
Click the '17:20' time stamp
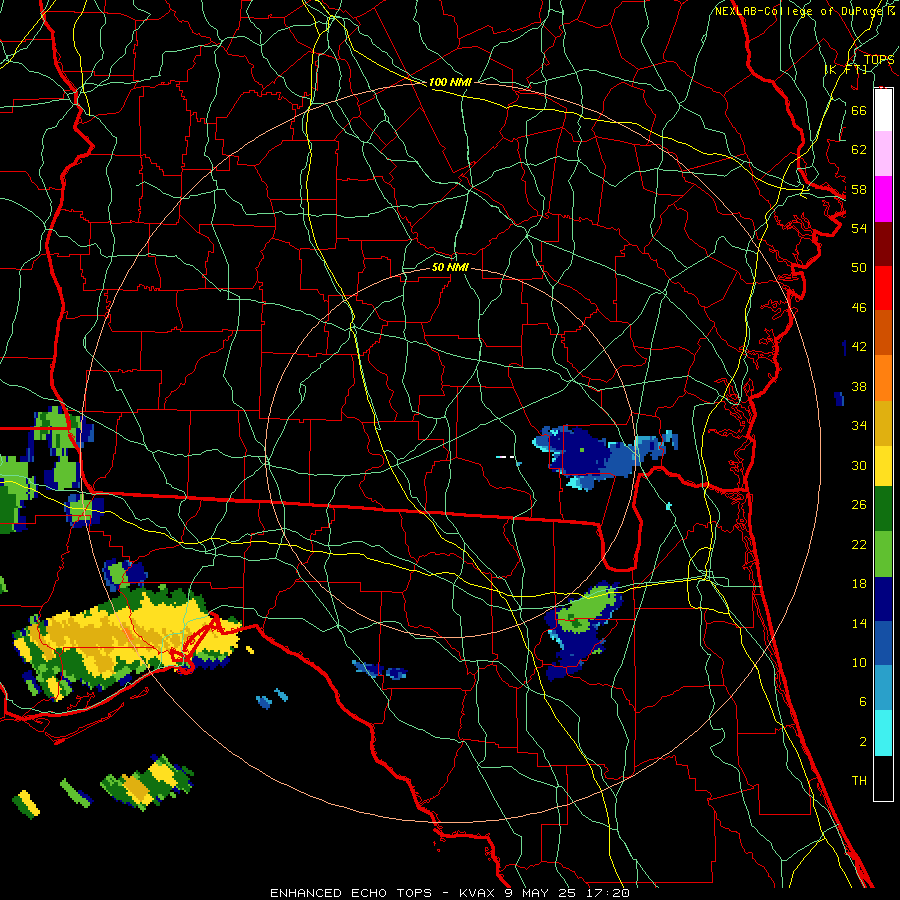point(607,893)
